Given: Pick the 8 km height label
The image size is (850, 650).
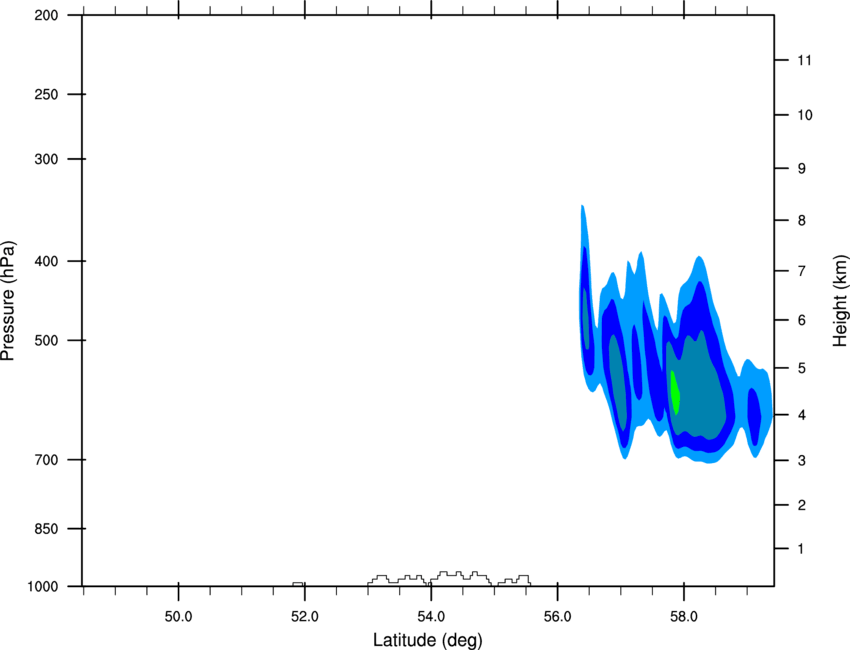Looking at the screenshot, I should coord(802,221).
